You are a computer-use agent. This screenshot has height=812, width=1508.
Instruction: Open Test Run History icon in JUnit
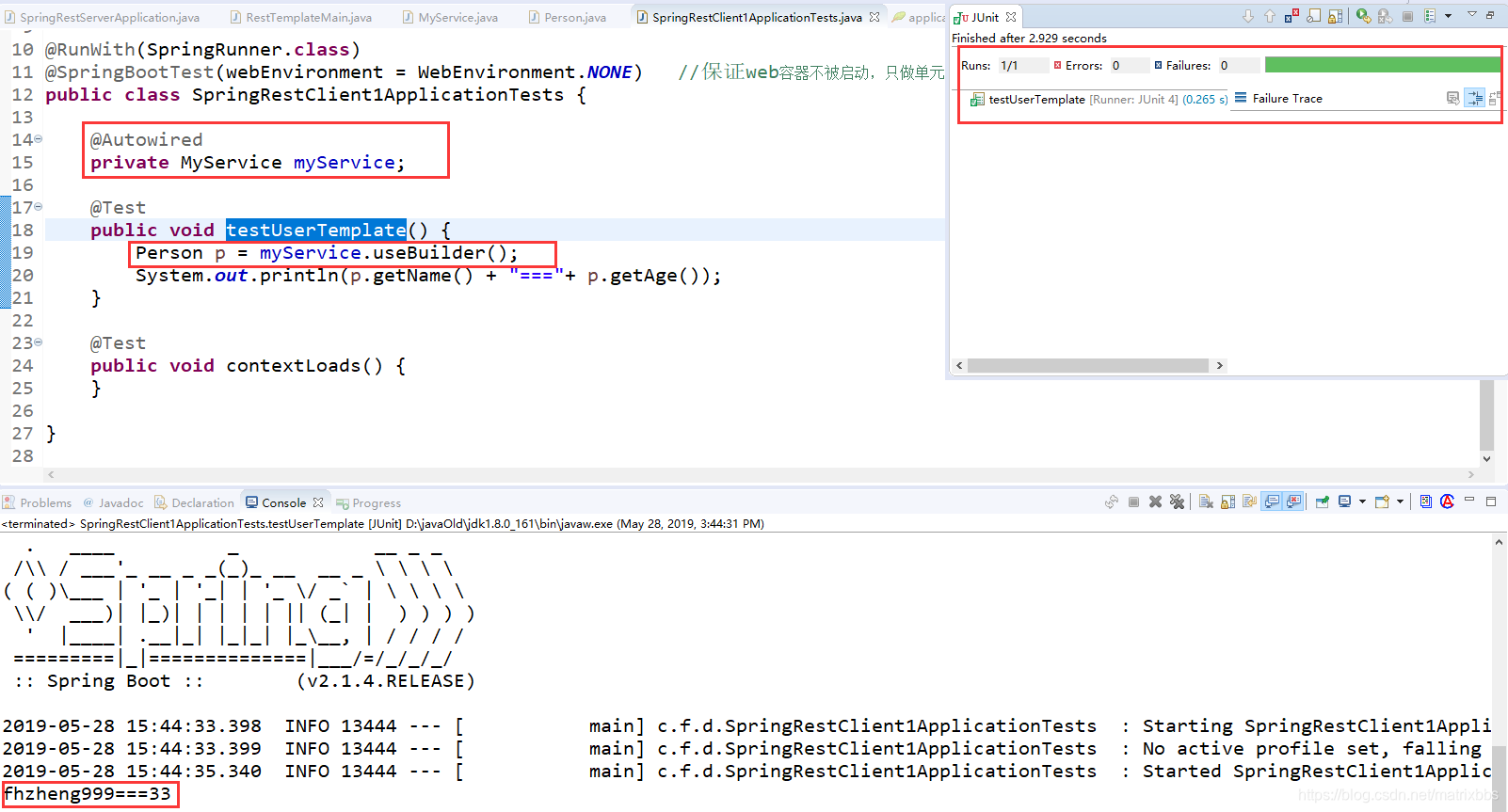coord(1430,16)
